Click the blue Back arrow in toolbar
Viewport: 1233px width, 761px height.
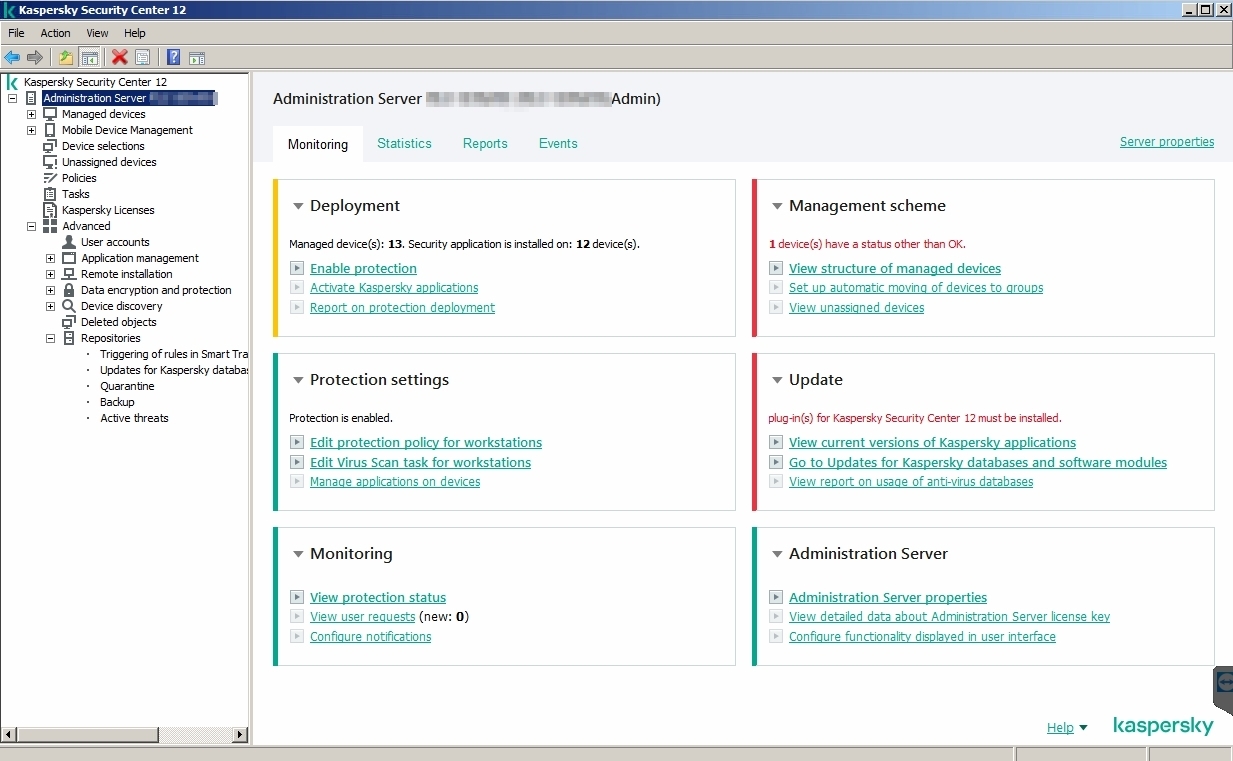[x=12, y=57]
